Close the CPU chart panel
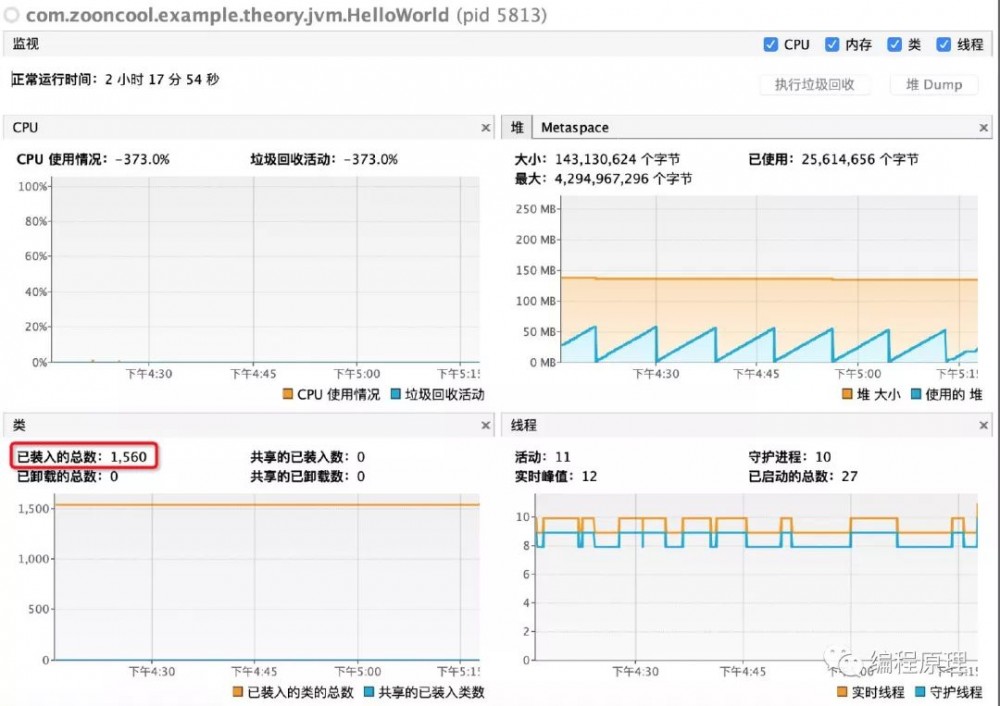The height and width of the screenshot is (706, 1000). [486, 127]
